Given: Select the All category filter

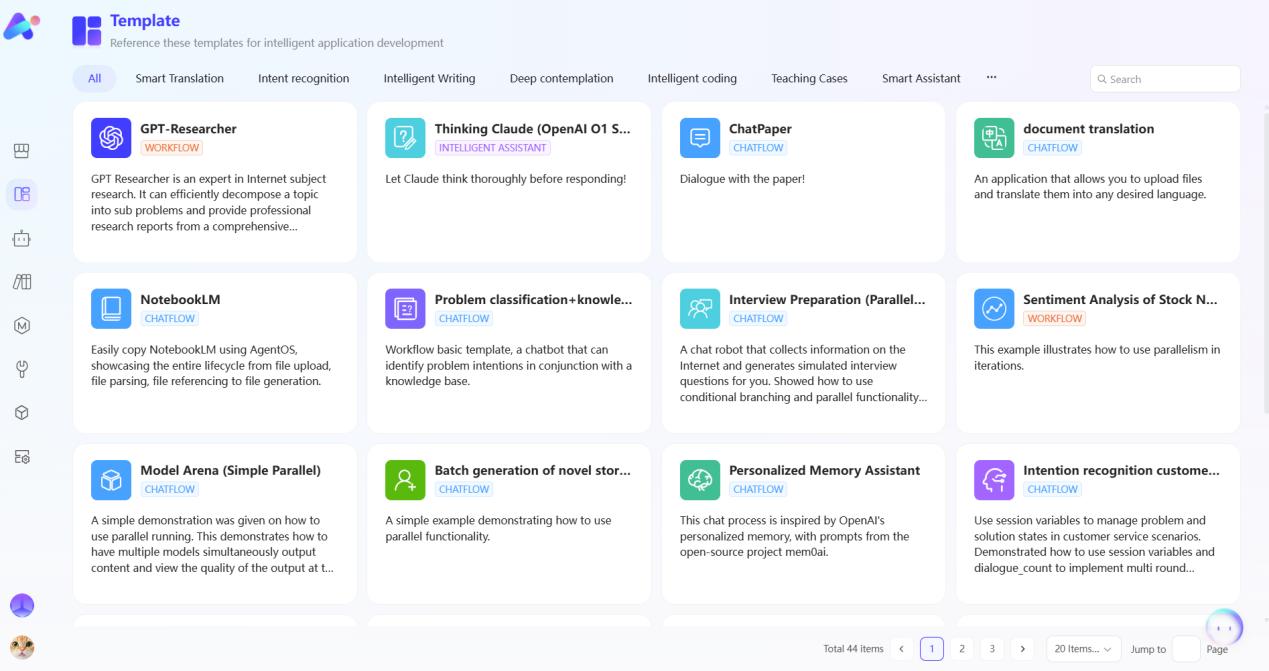Looking at the screenshot, I should point(95,78).
